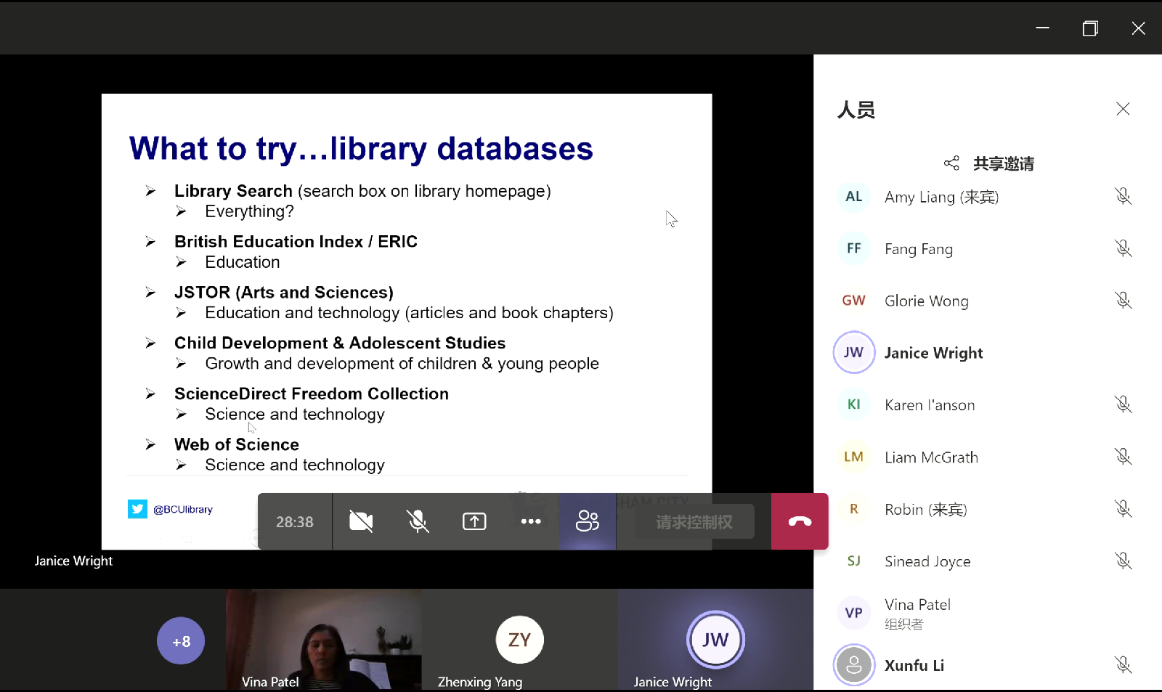Click the @BCUlibrary handle on the slide

pos(183,510)
